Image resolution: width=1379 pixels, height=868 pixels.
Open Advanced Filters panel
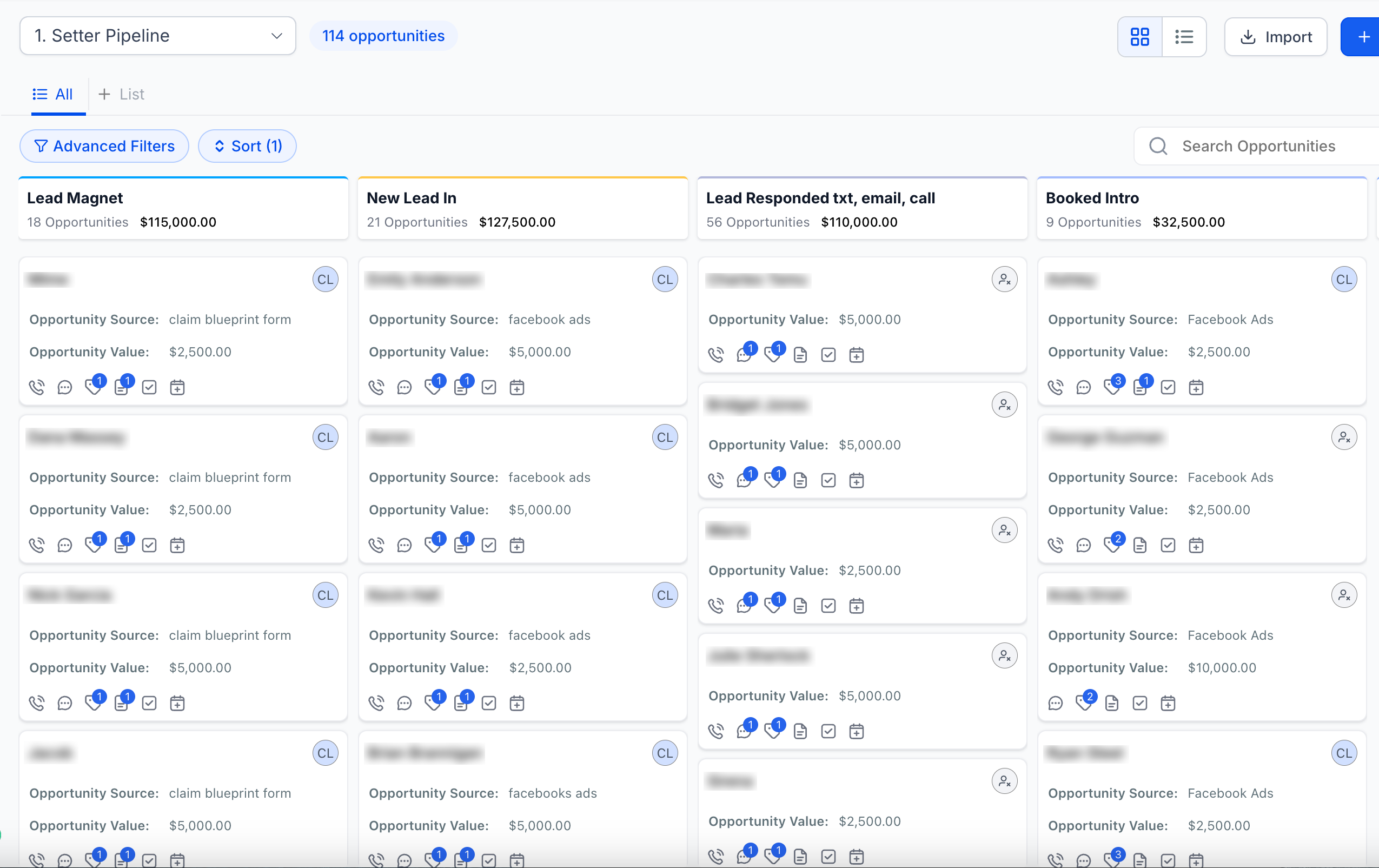[x=104, y=146]
